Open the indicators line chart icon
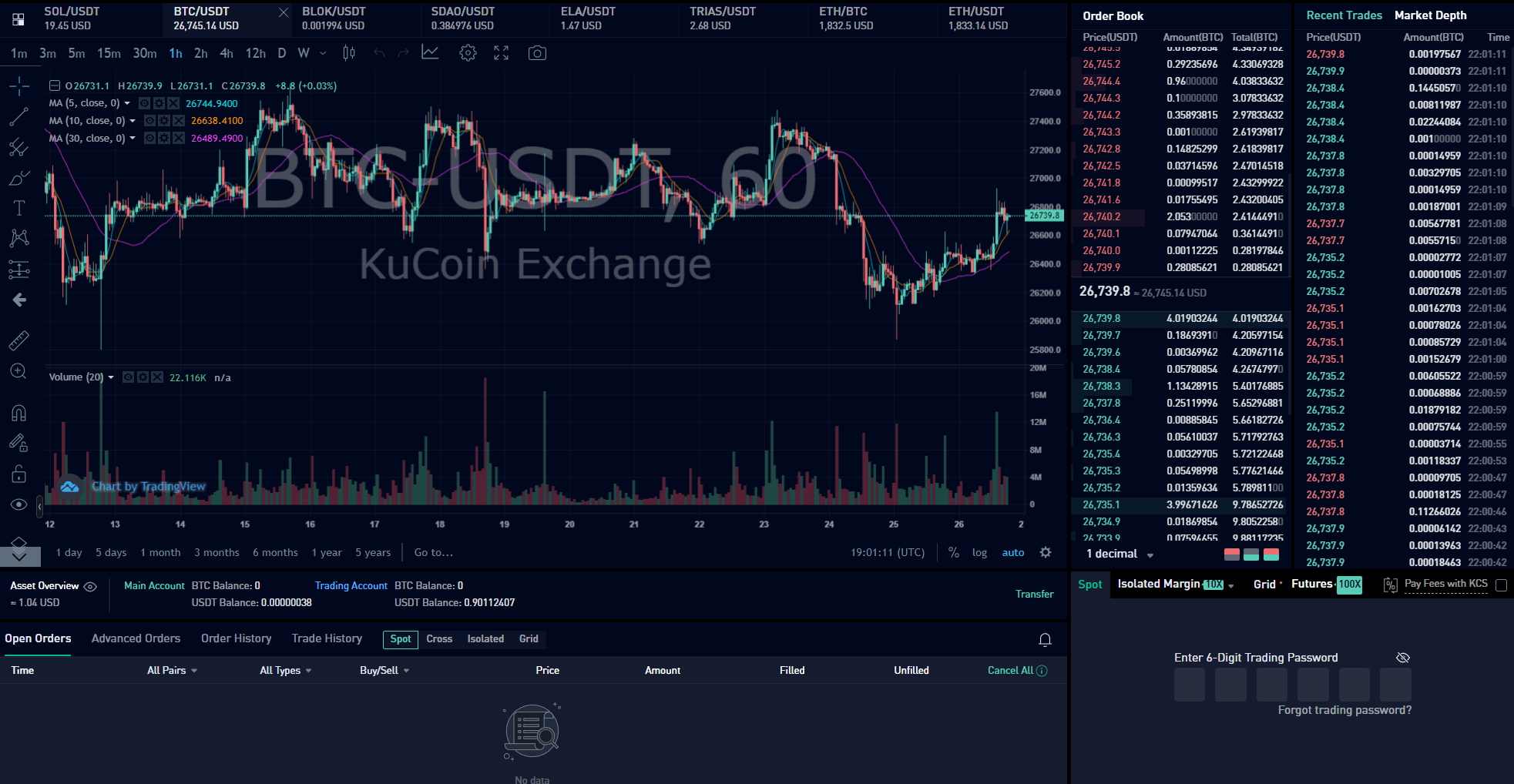Viewport: 1514px width, 784px height. [430, 52]
